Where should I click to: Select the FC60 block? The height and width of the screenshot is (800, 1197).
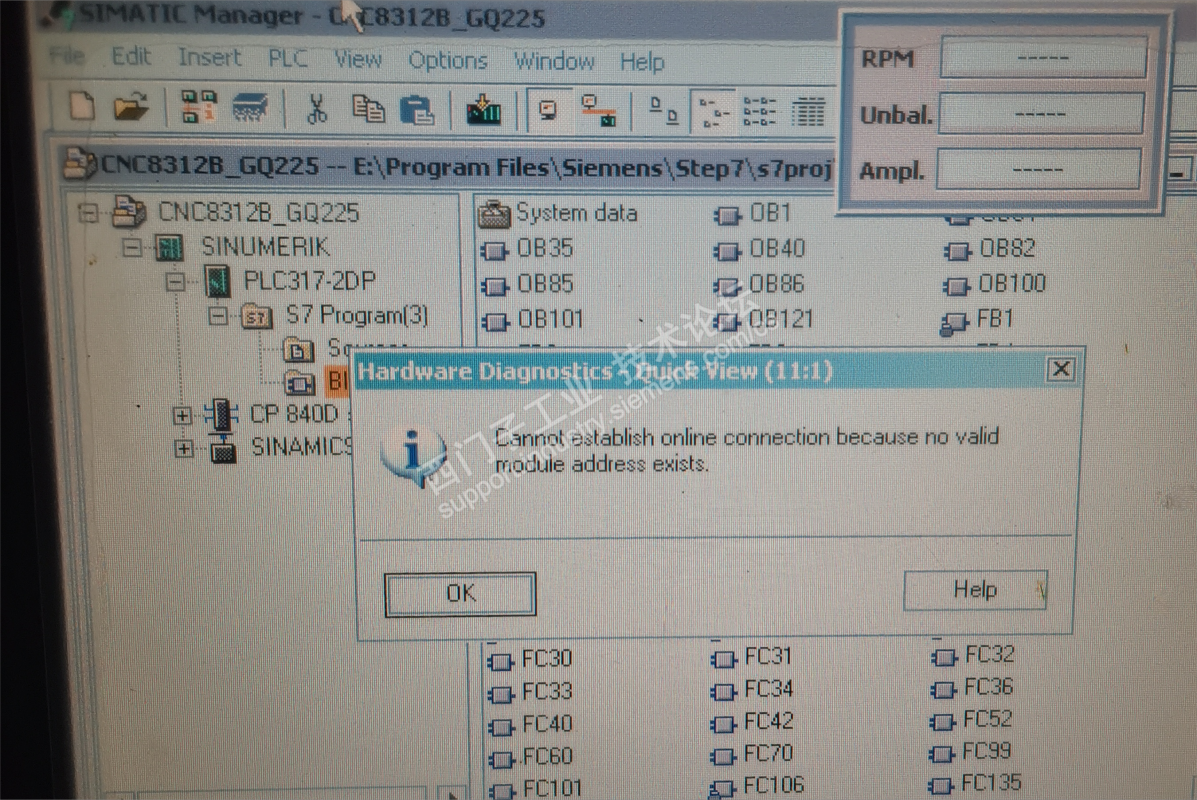530,756
